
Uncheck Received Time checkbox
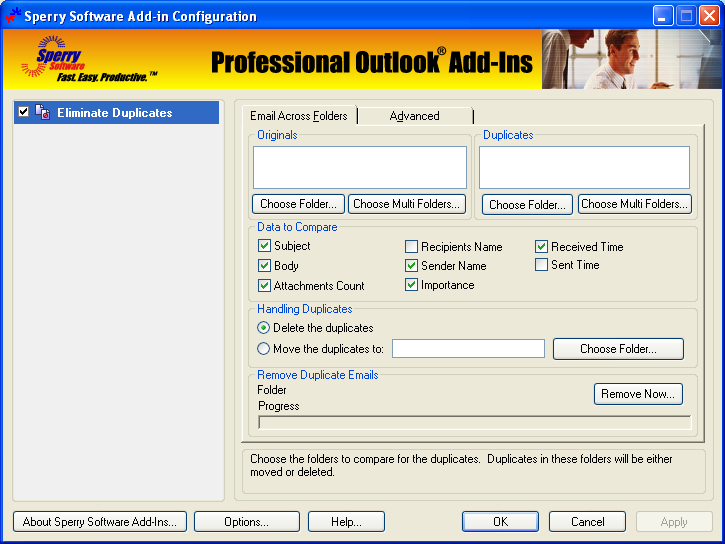click(x=541, y=246)
